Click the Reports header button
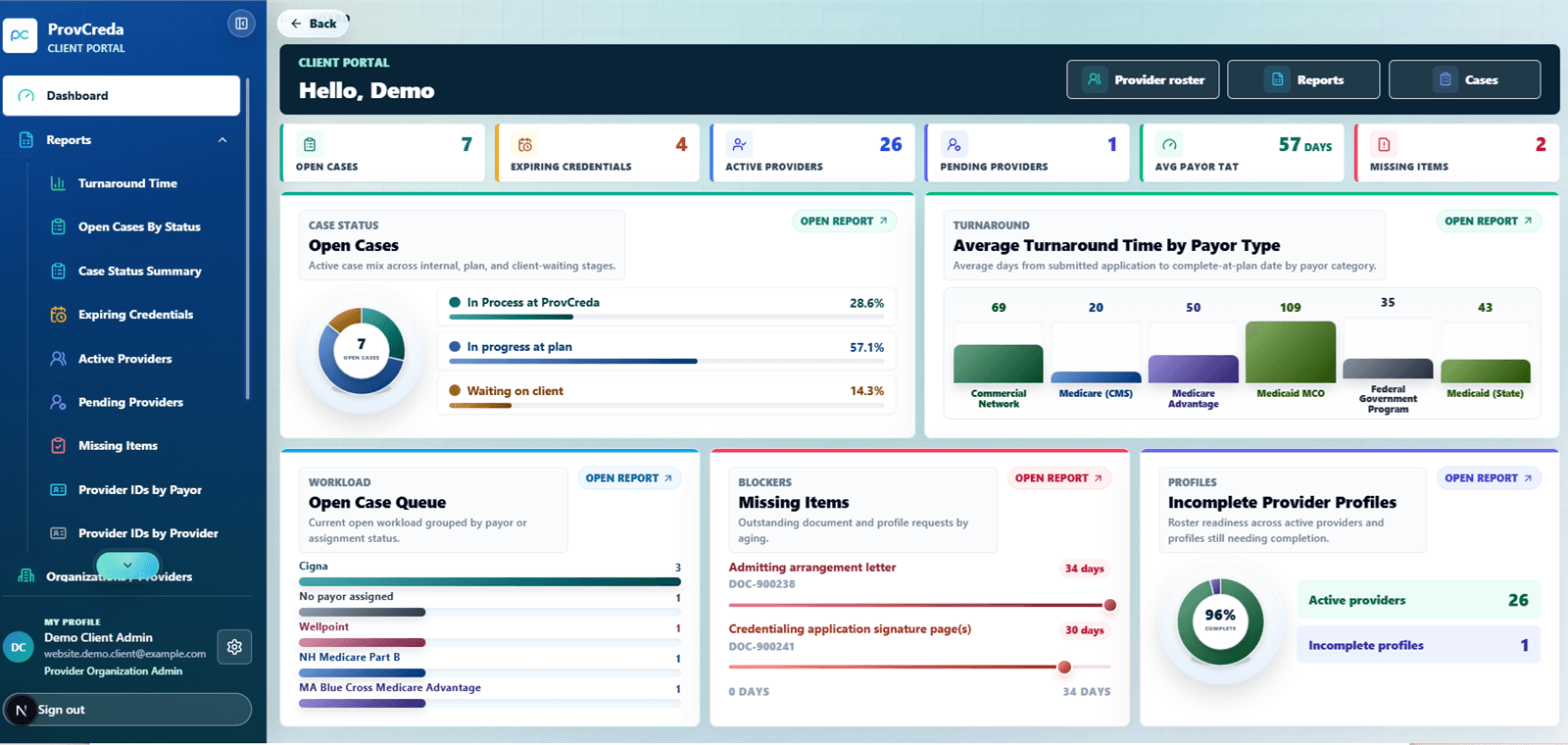This screenshot has height=745, width=1568. pos(1303,79)
